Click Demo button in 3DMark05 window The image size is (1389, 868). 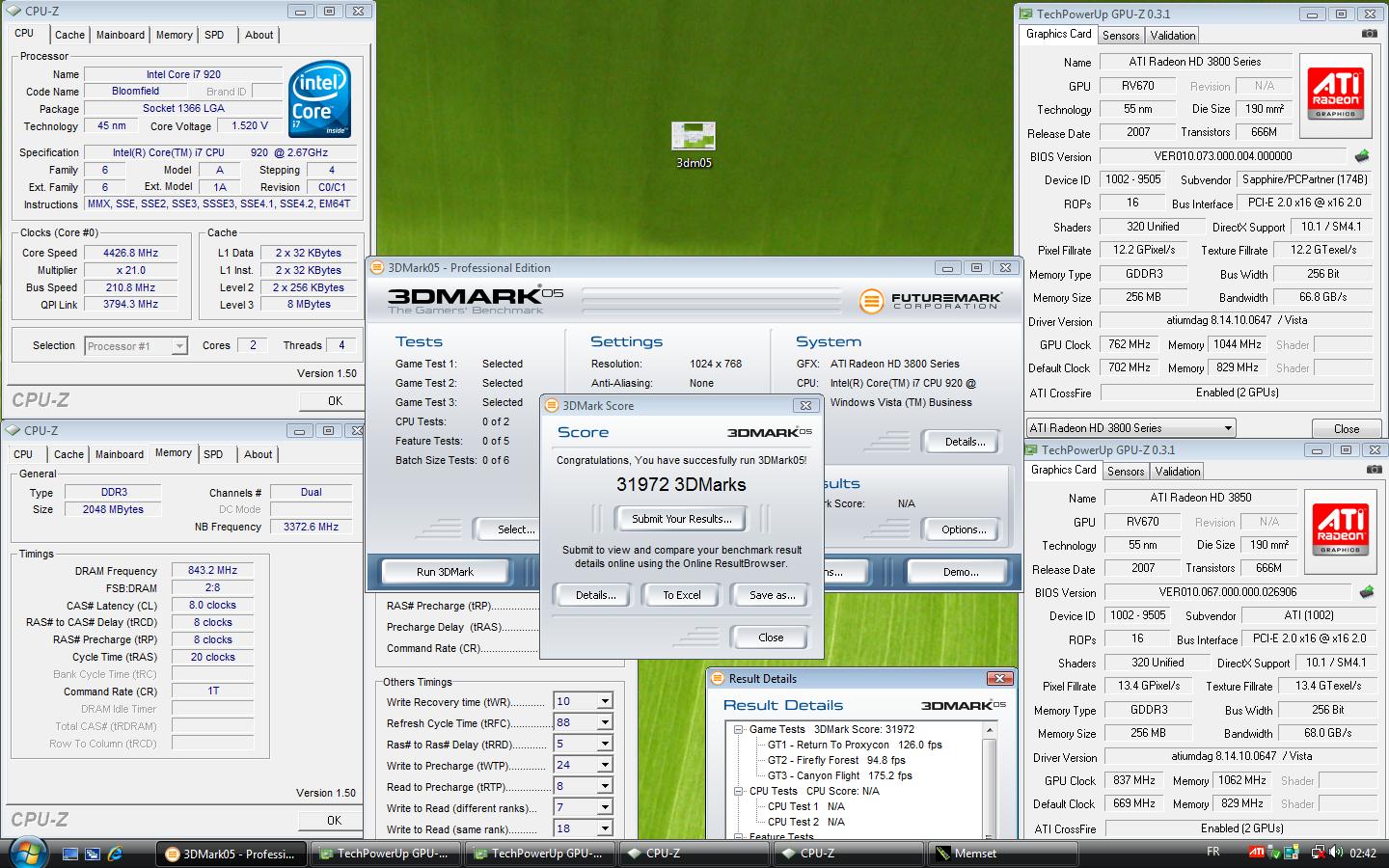pyautogui.click(x=961, y=572)
